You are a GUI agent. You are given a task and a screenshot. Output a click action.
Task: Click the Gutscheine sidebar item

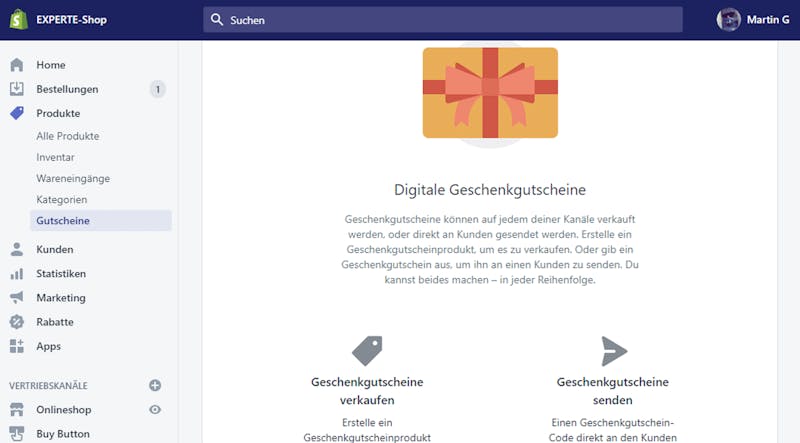tap(101, 220)
